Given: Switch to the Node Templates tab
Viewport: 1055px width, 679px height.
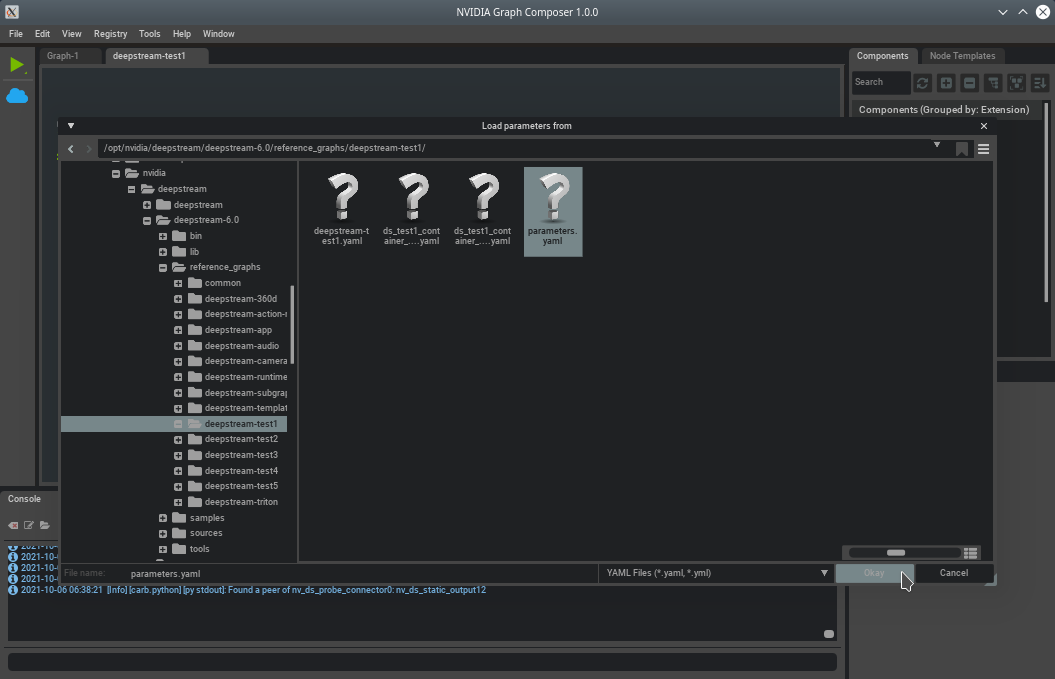Looking at the screenshot, I should [x=961, y=56].
